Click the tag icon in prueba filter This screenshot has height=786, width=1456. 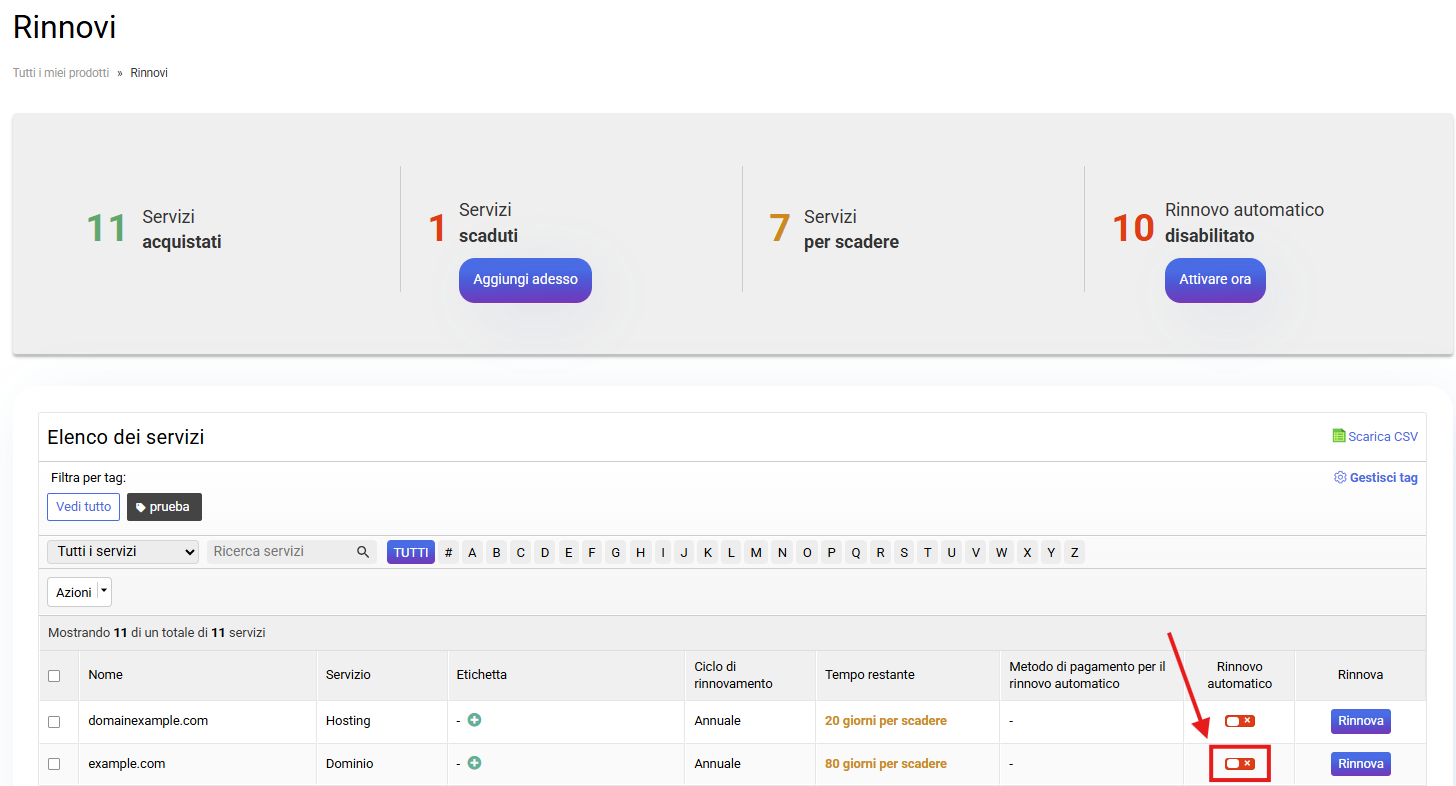[140, 507]
